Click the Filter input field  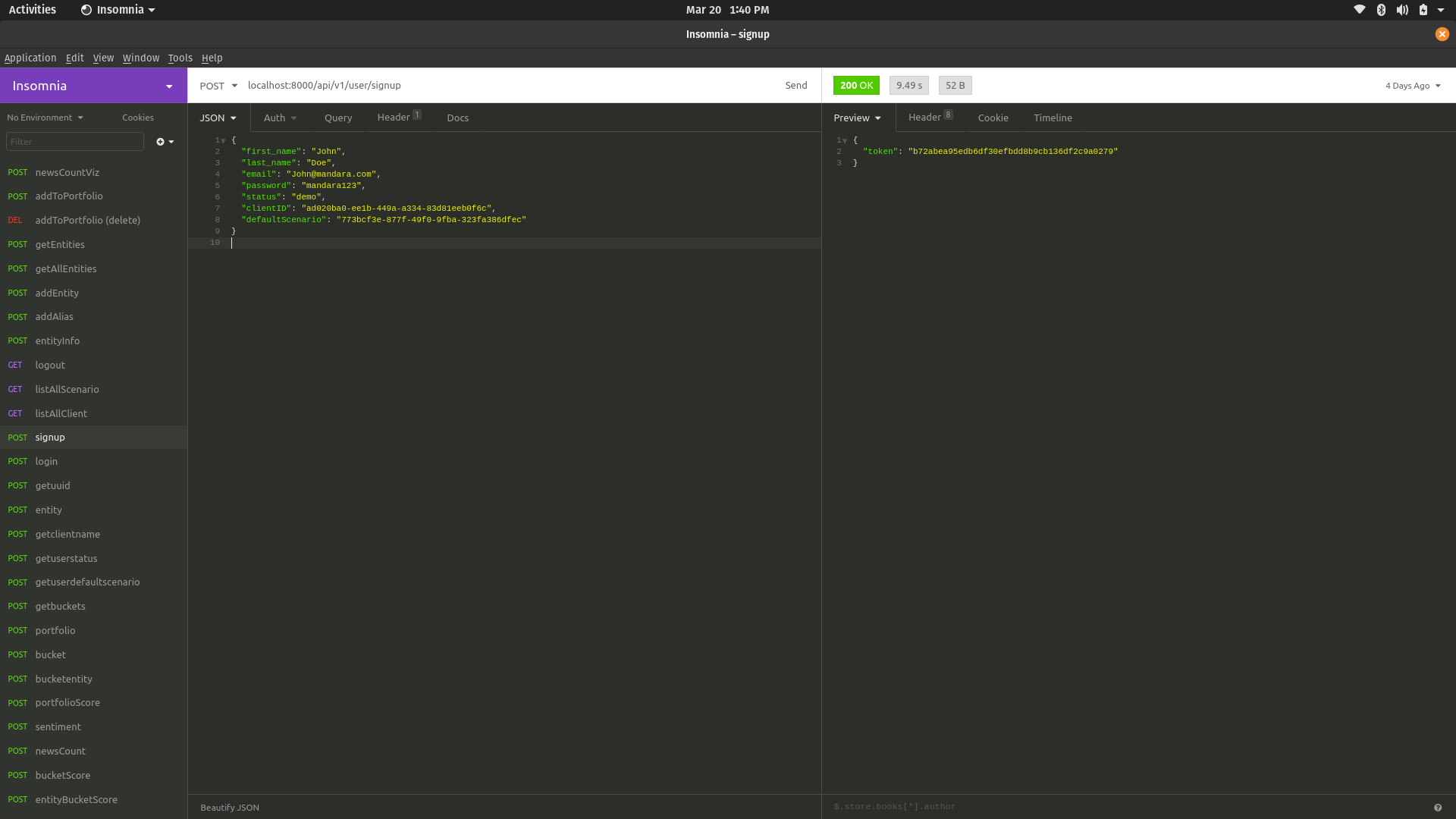click(x=74, y=142)
